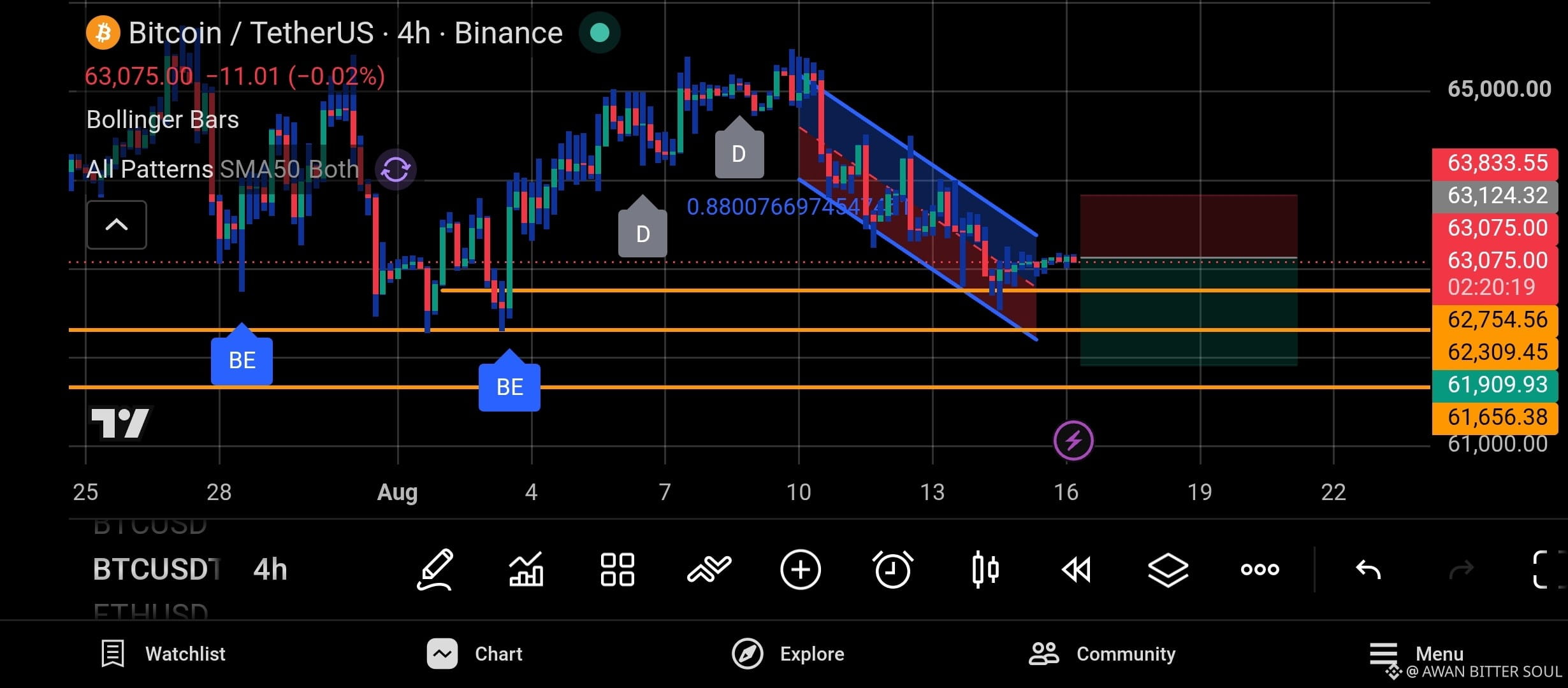Image resolution: width=1568 pixels, height=688 pixels.
Task: Start bar replay with rewind icon
Action: (1077, 570)
